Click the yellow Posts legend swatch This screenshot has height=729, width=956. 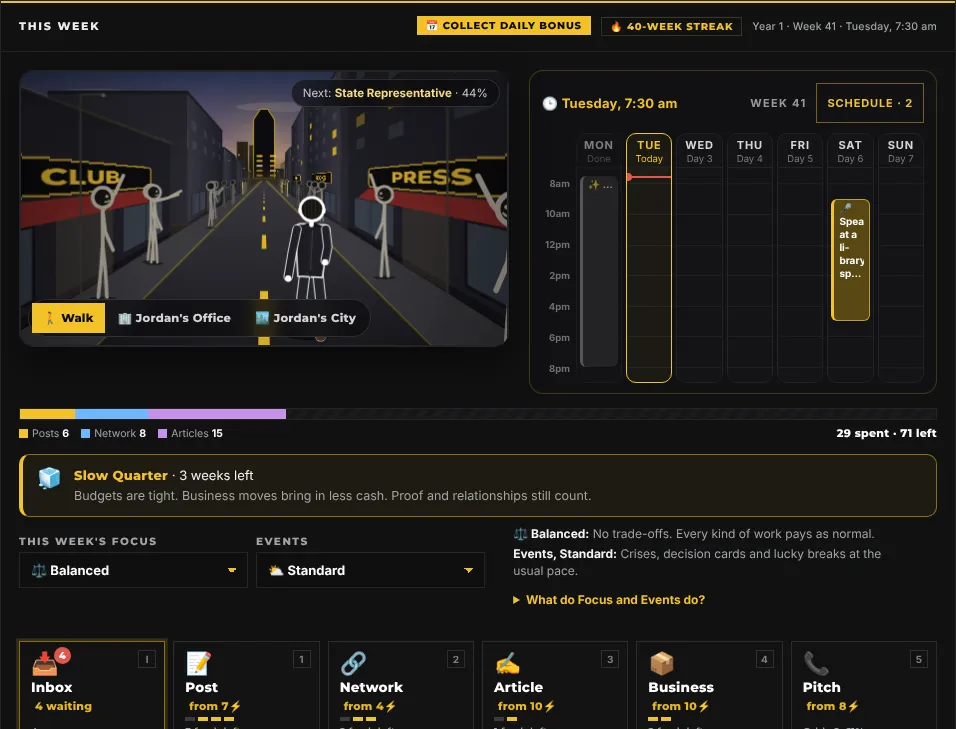click(x=24, y=433)
